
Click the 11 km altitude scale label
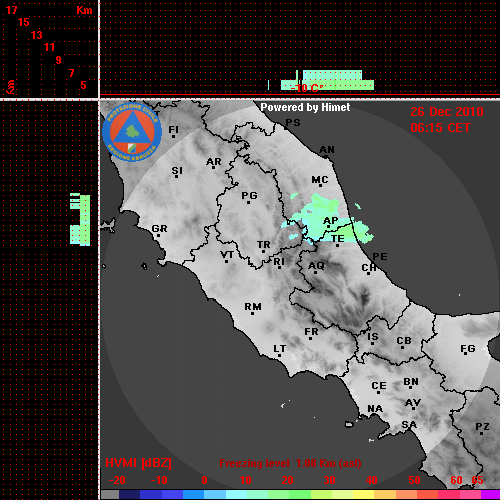[49, 47]
